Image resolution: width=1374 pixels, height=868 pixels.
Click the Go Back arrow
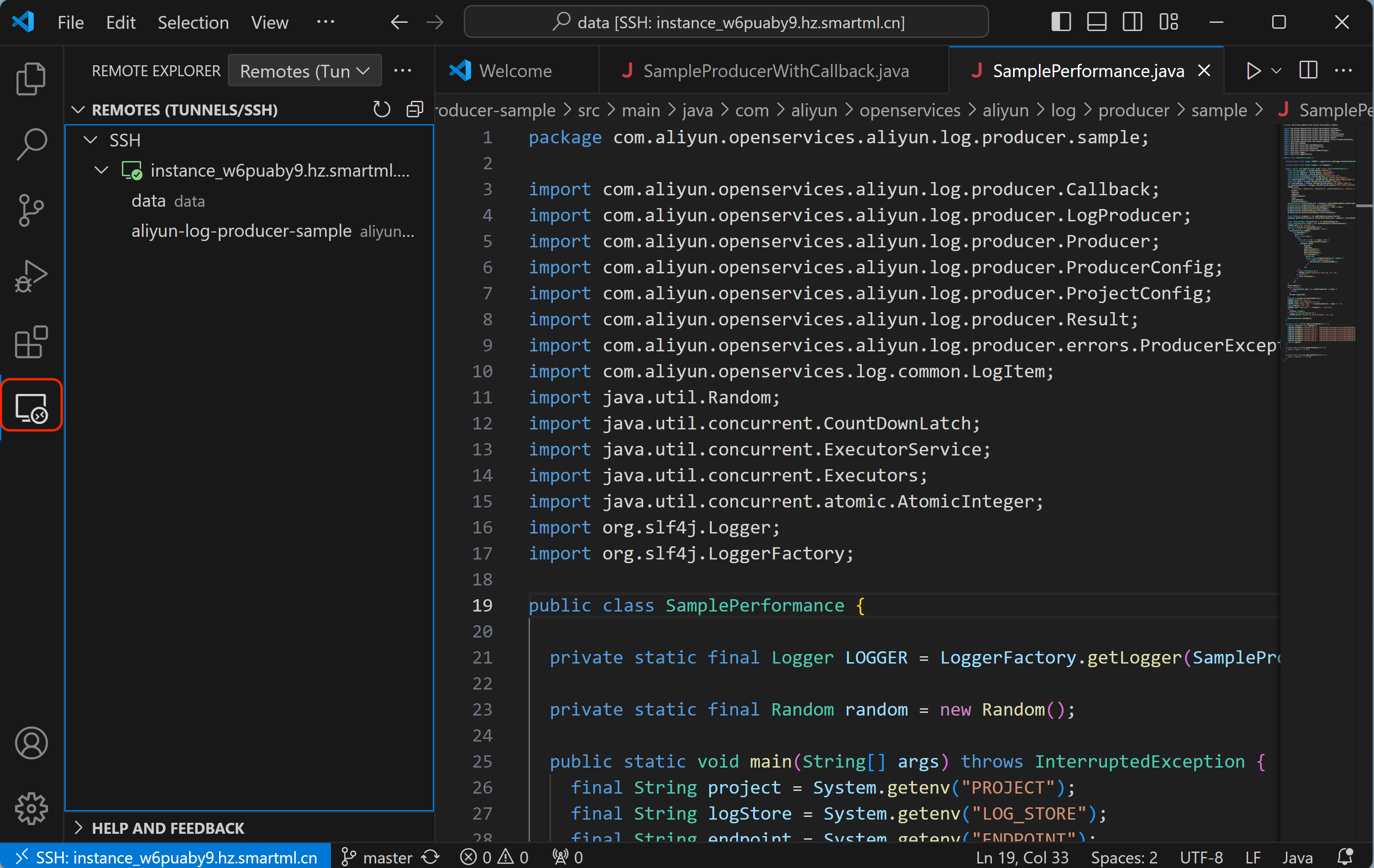[x=399, y=22]
